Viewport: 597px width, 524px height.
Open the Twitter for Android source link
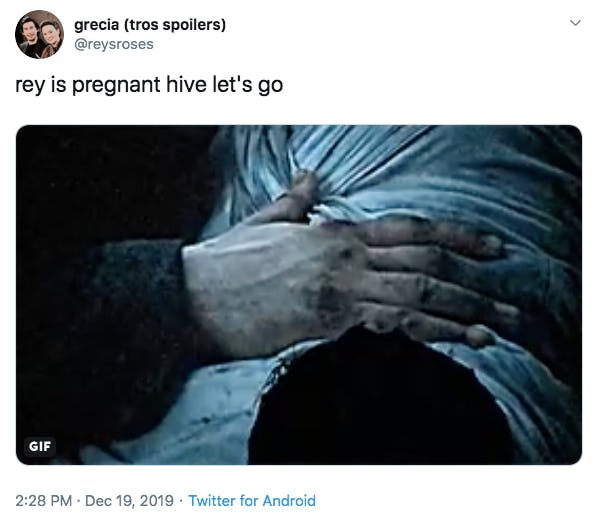[x=252, y=500]
